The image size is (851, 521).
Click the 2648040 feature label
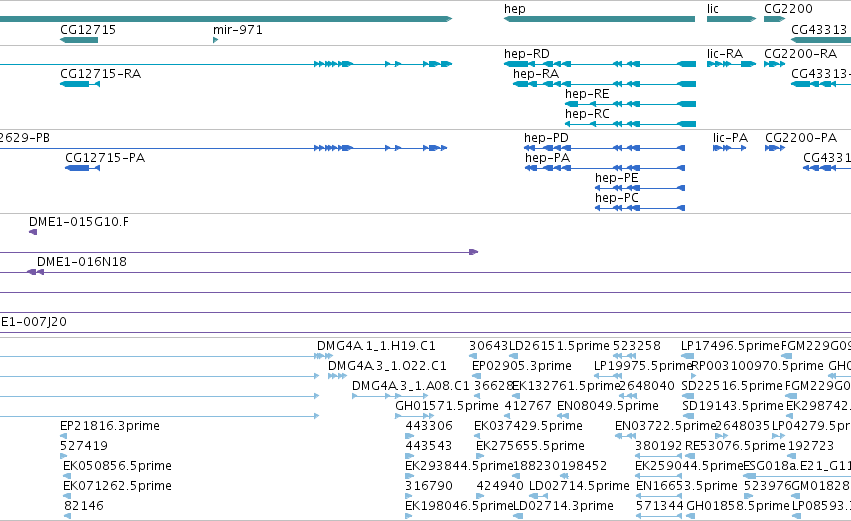(x=646, y=386)
